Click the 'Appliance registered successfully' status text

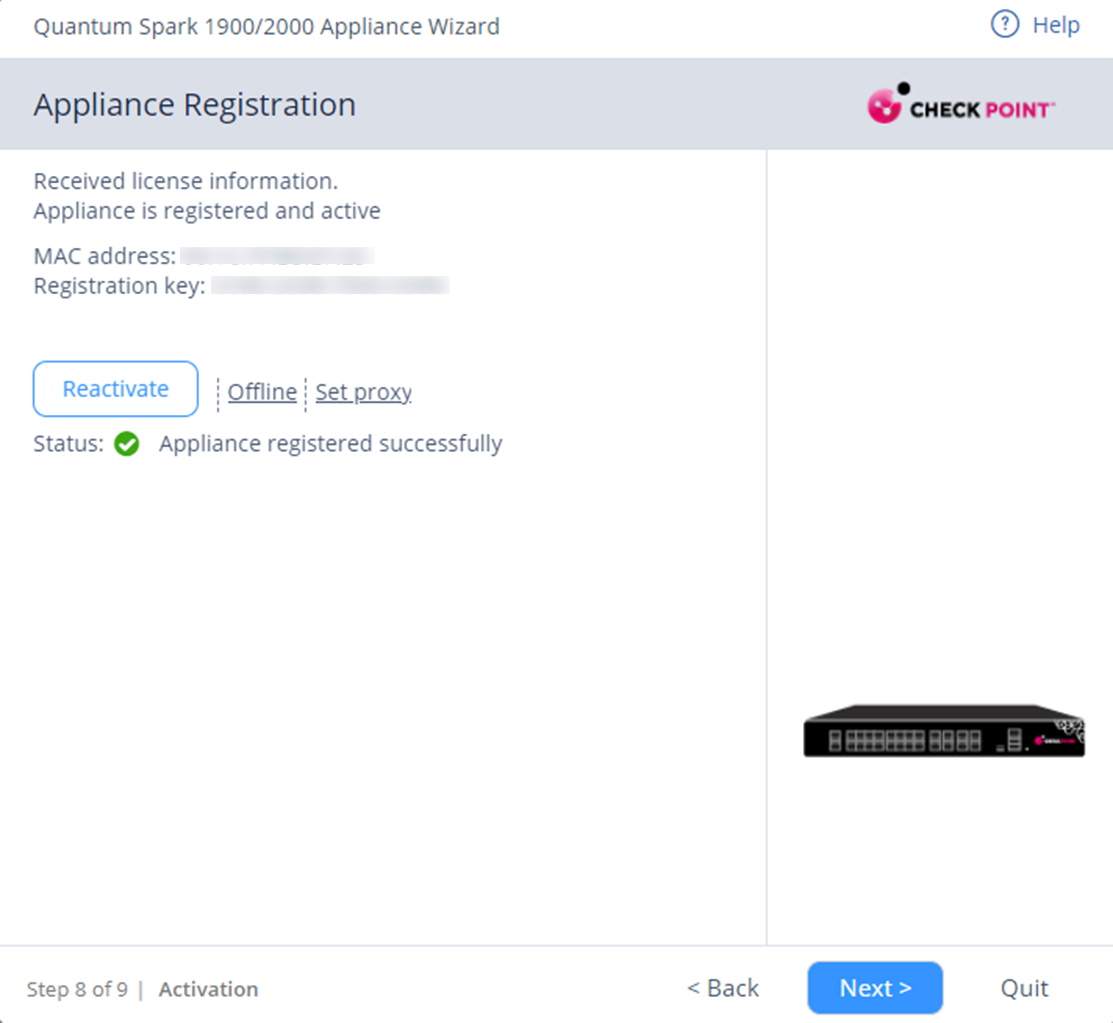(330, 443)
